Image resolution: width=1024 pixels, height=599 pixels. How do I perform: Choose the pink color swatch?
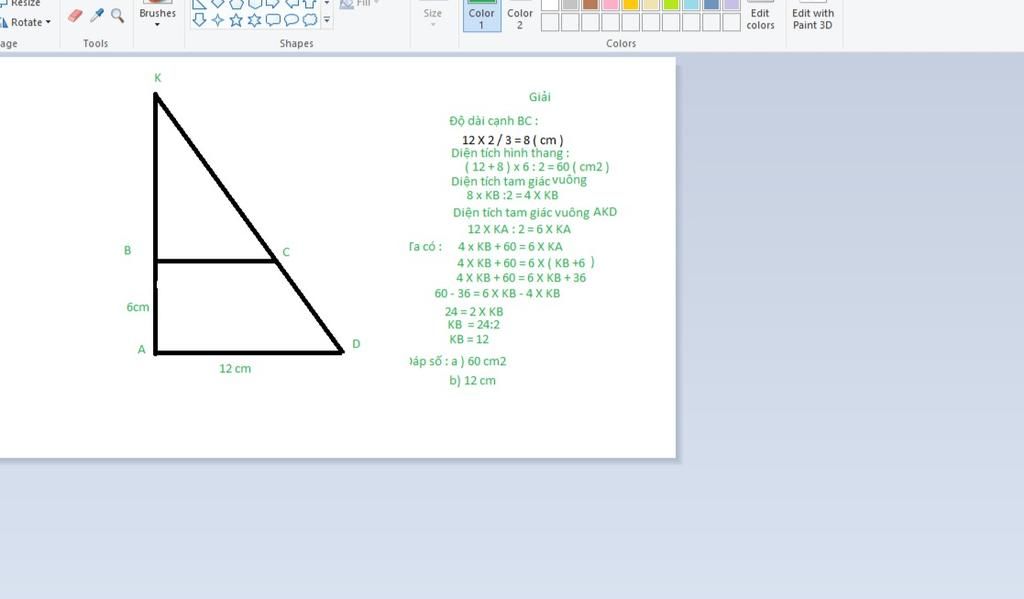(x=611, y=4)
